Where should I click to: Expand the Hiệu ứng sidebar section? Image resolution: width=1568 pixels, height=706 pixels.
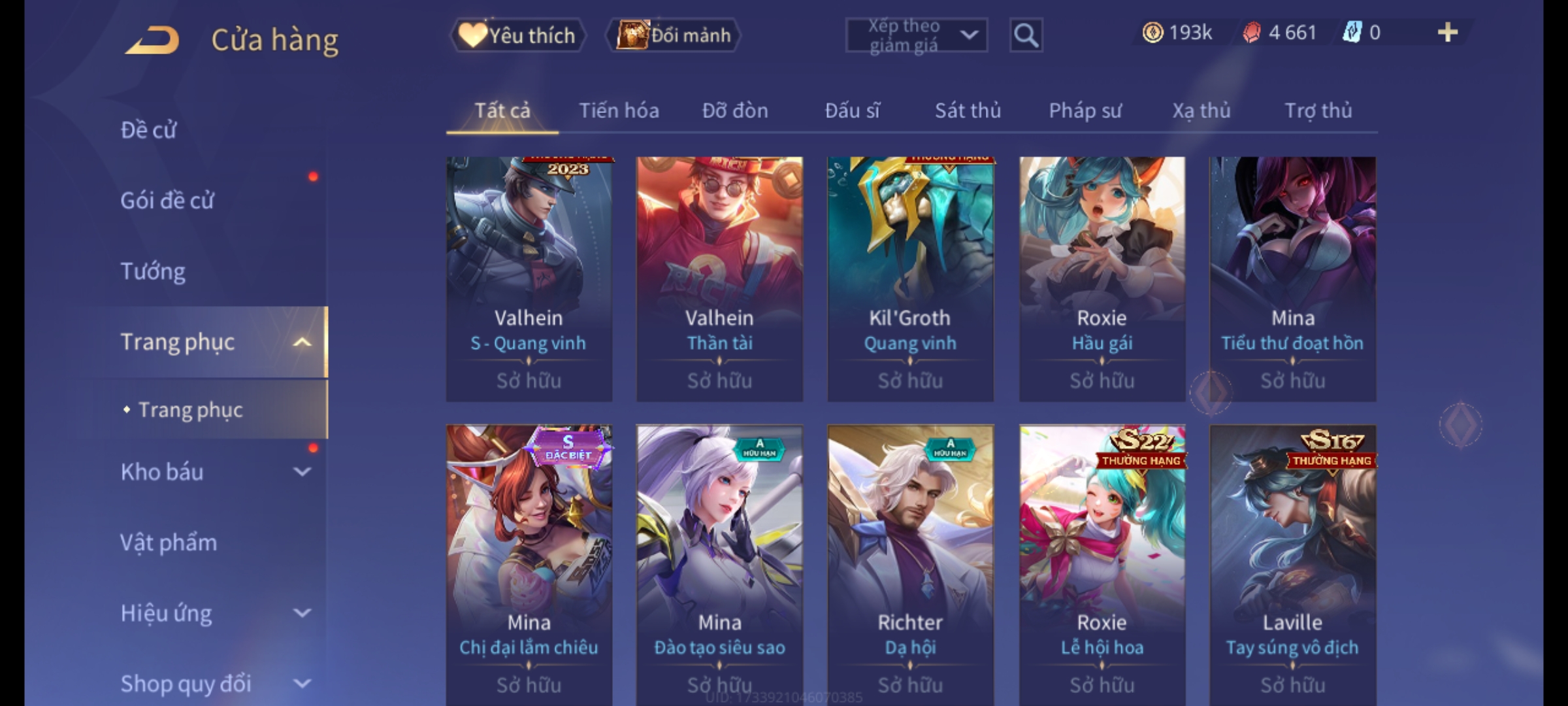[302, 613]
